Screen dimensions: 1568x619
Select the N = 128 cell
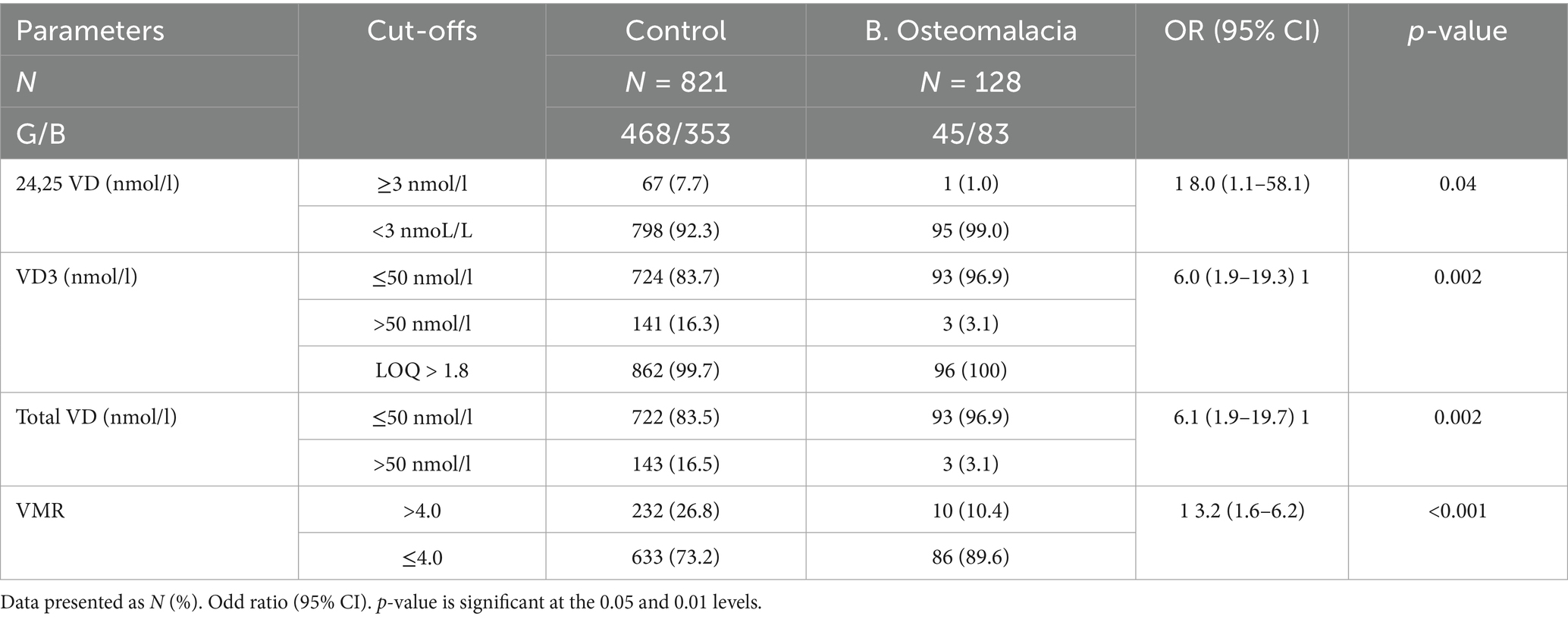click(x=971, y=82)
